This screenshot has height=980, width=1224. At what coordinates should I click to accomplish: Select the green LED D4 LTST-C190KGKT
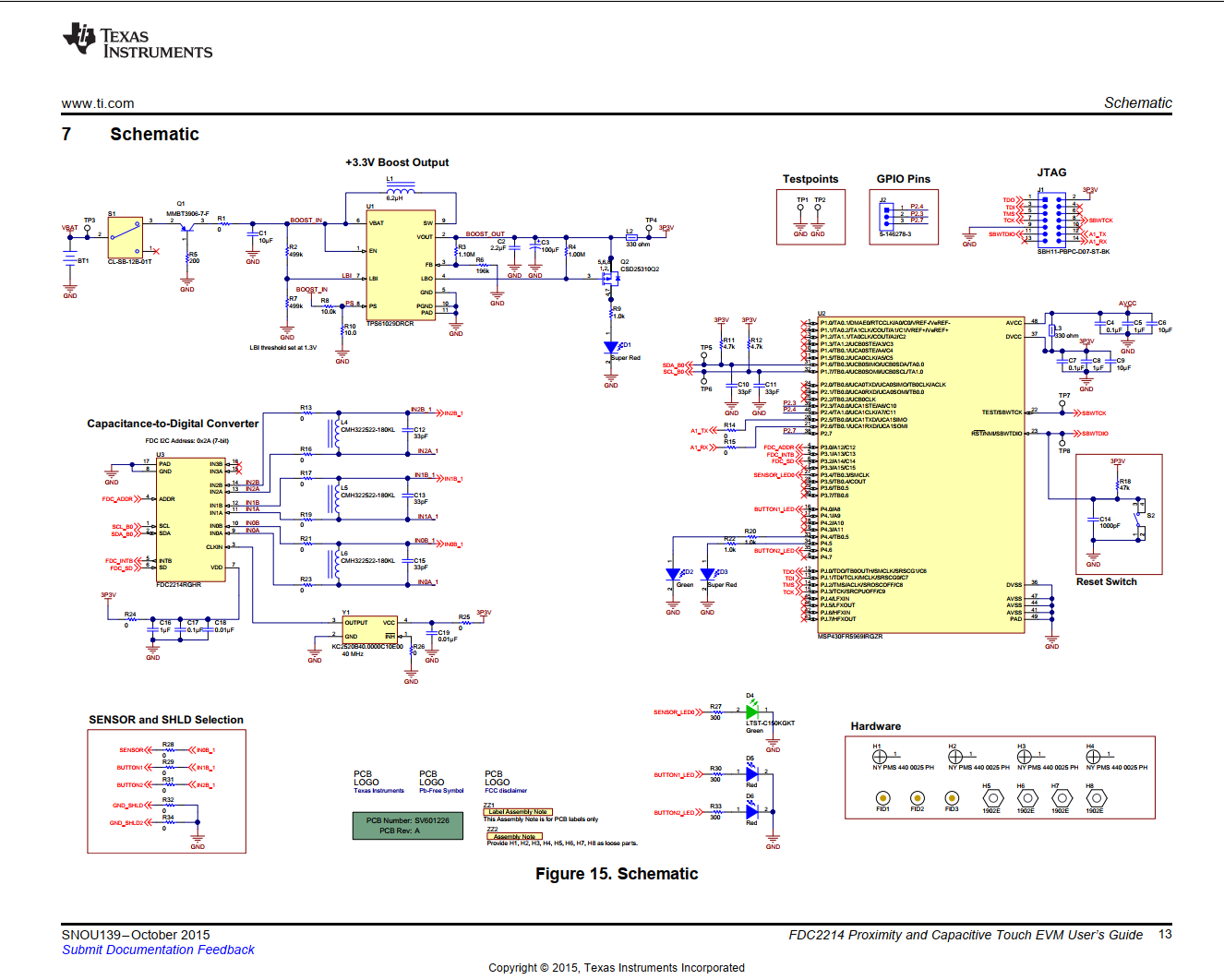click(x=750, y=713)
